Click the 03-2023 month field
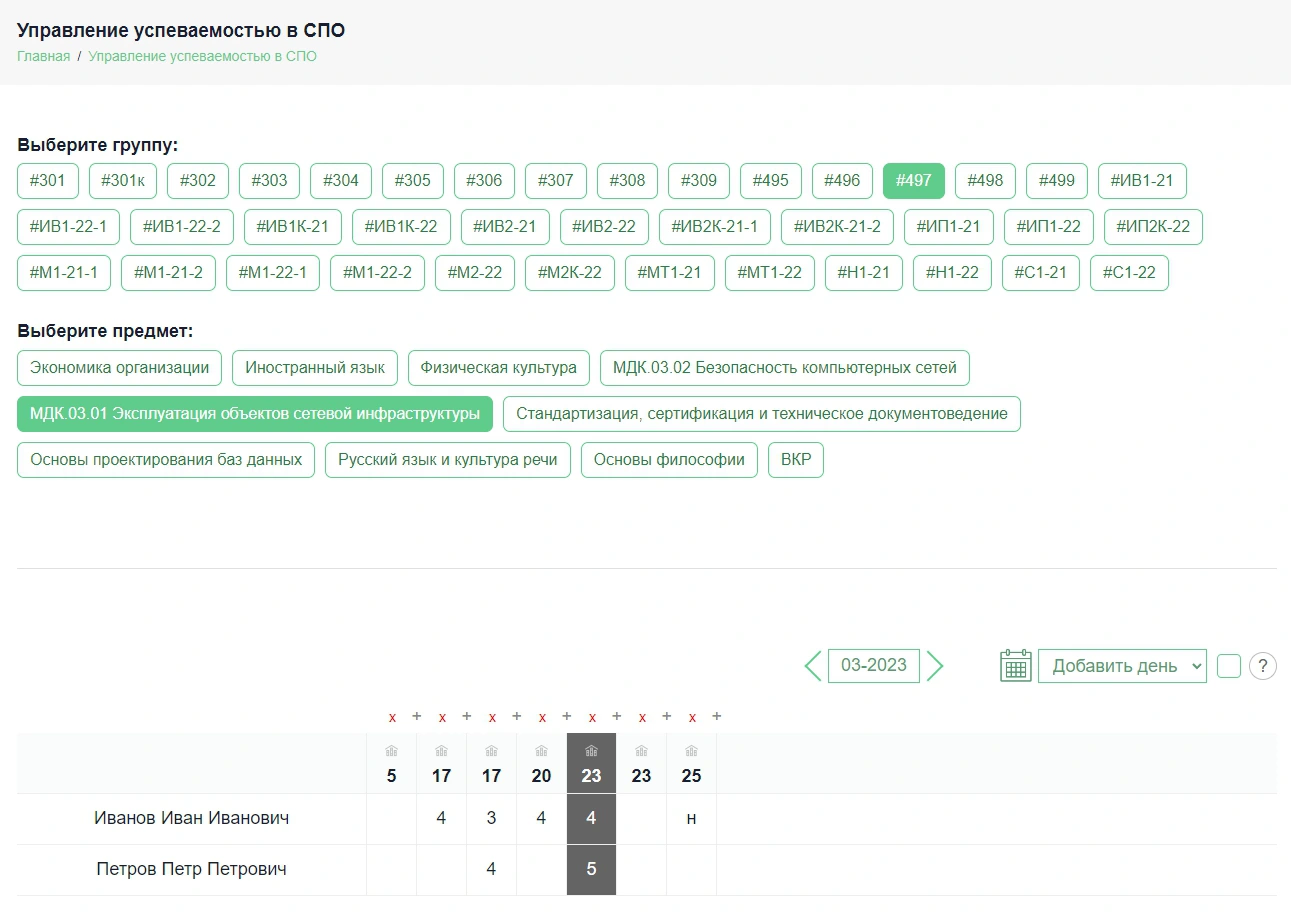 point(874,665)
